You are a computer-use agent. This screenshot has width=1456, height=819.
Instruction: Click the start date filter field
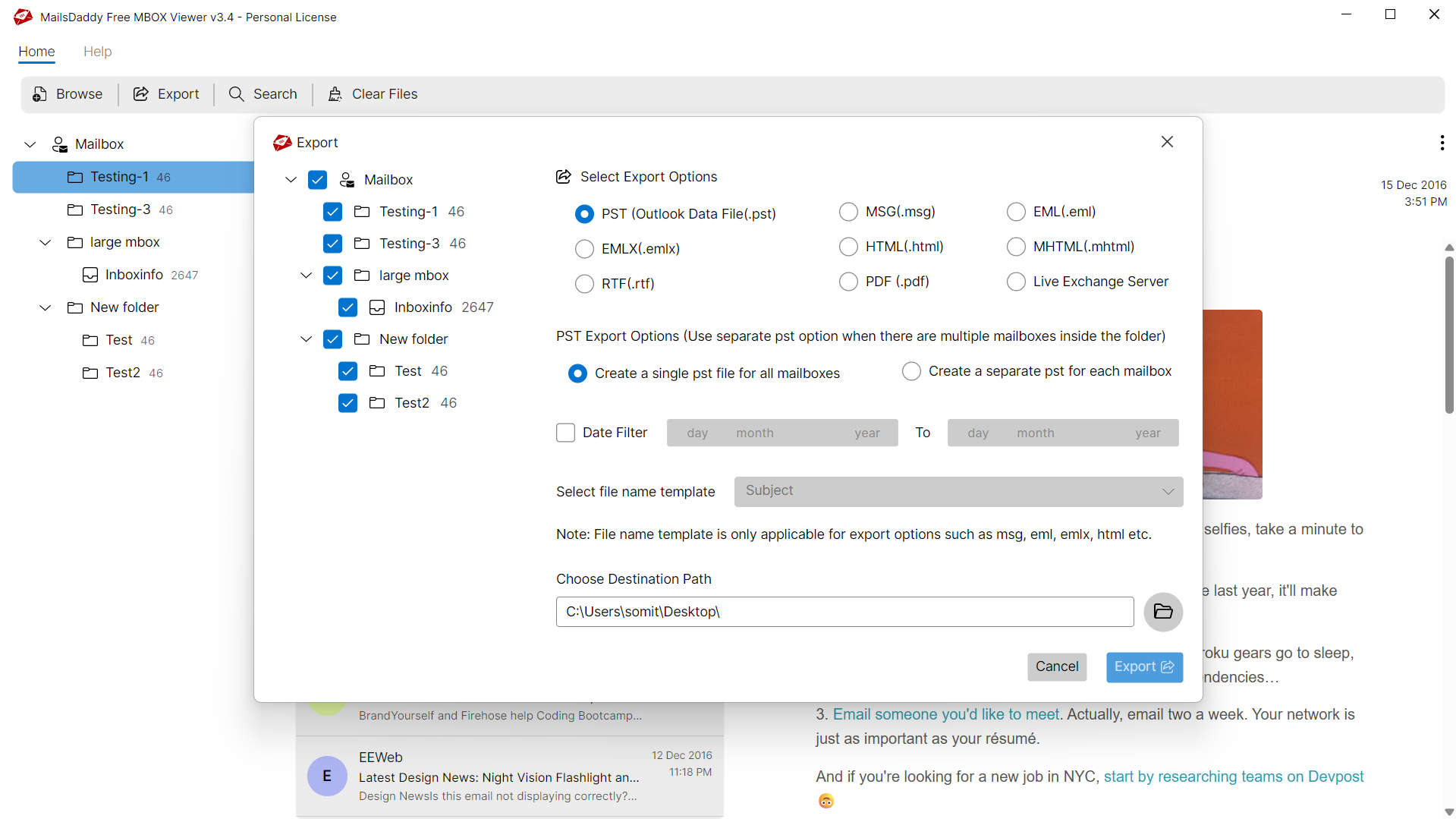(782, 433)
